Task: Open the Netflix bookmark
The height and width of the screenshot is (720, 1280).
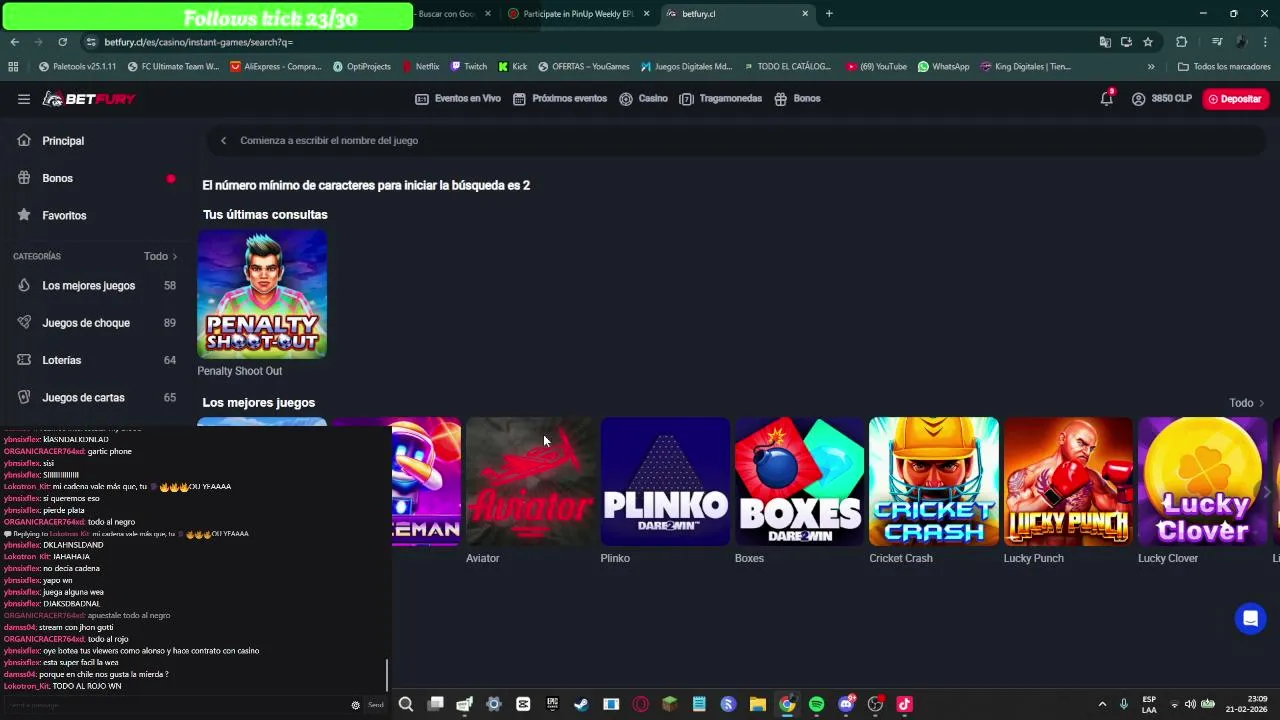Action: [x=420, y=67]
